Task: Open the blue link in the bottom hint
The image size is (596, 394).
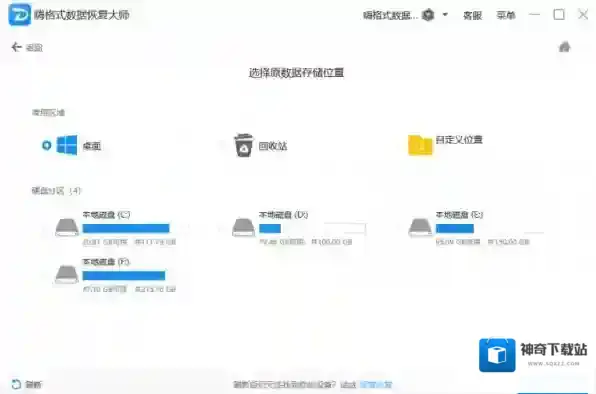Action: coord(376,385)
